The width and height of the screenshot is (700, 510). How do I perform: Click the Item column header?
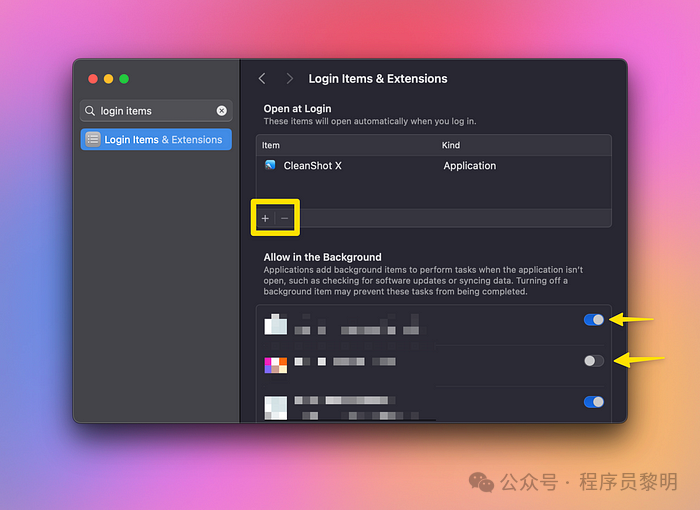point(271,145)
